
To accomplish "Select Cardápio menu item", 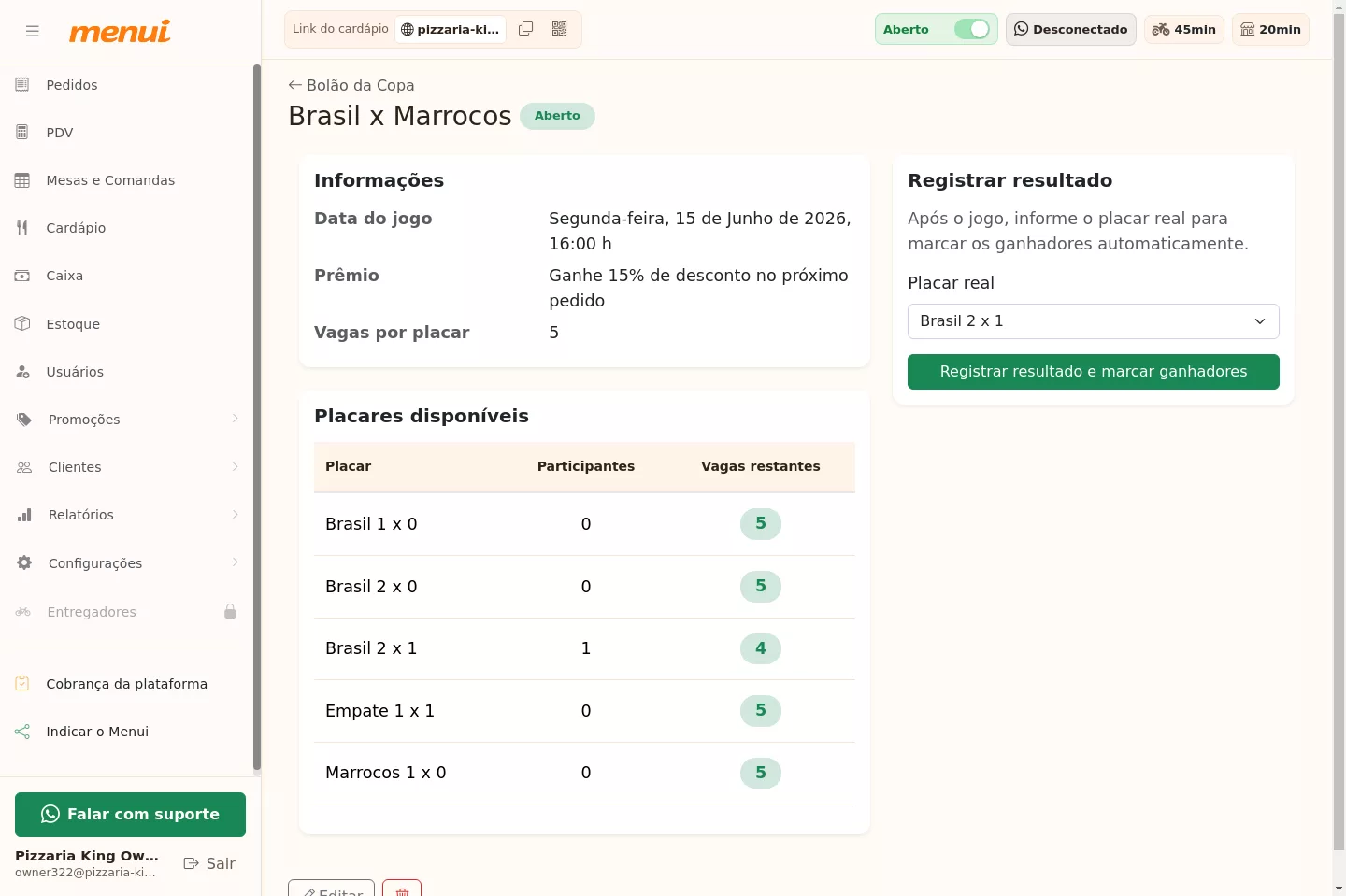I will click(76, 228).
